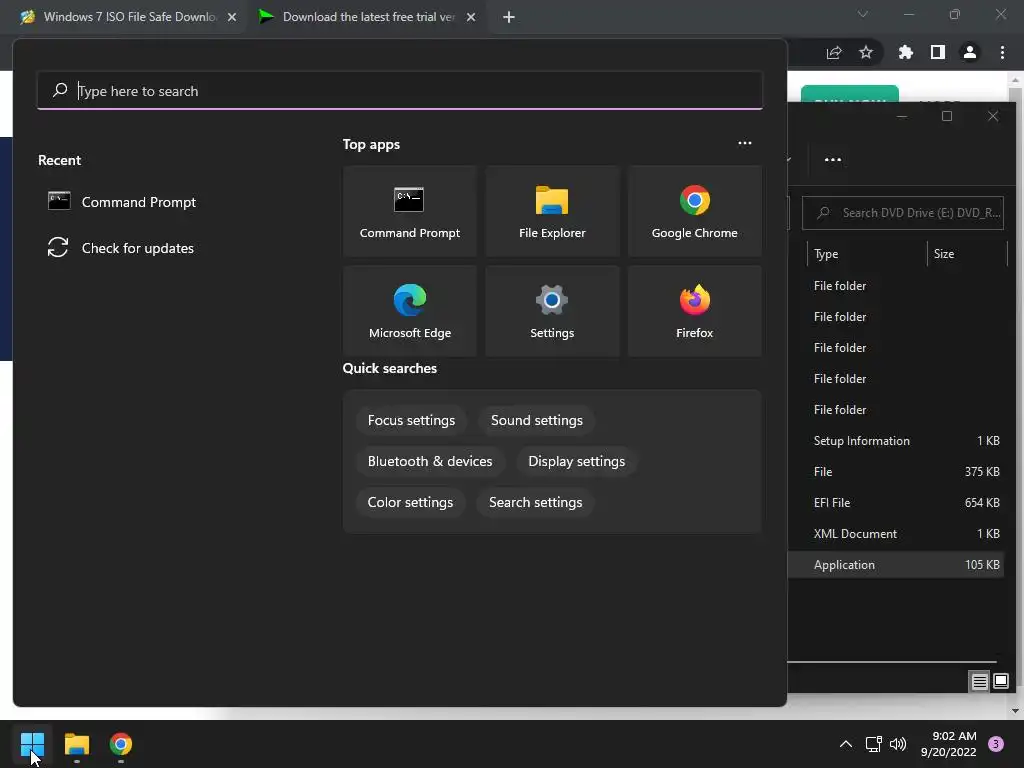
Task: Click Search DVD Drive field in Explorer
Action: [903, 213]
